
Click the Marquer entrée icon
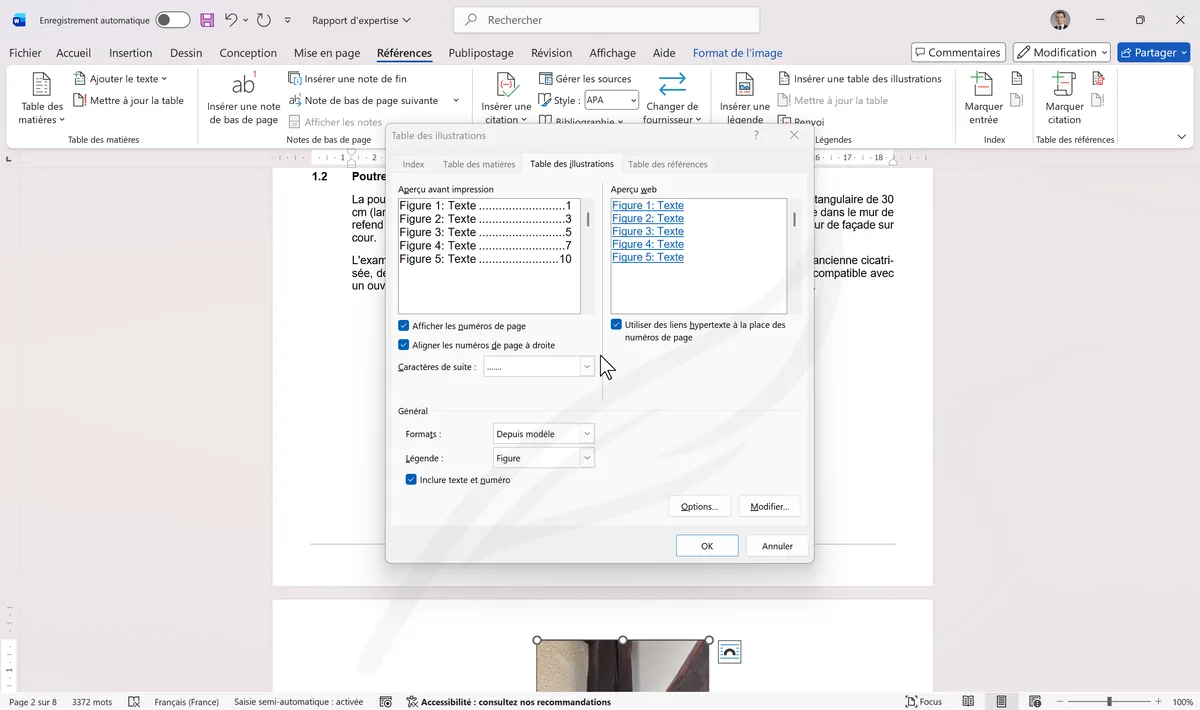click(983, 86)
